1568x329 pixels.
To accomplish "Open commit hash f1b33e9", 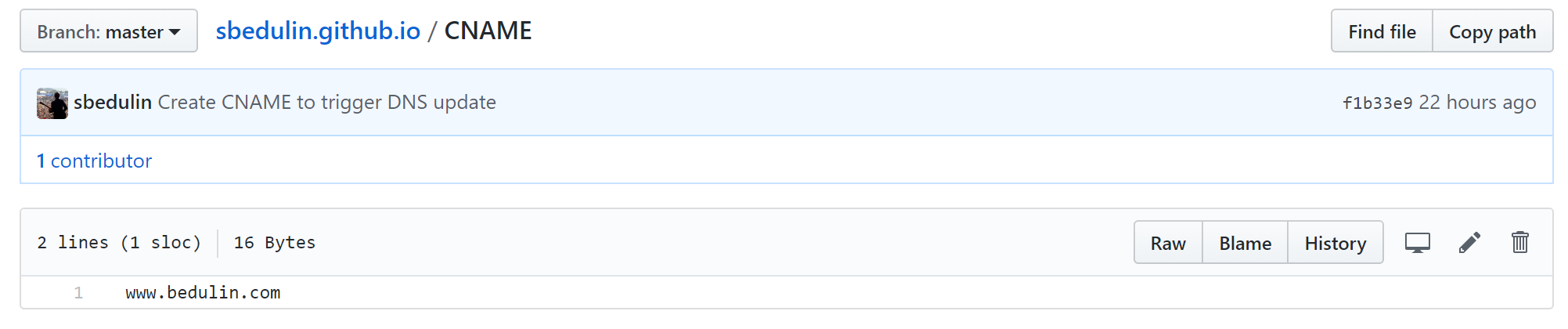I will pos(1377,103).
